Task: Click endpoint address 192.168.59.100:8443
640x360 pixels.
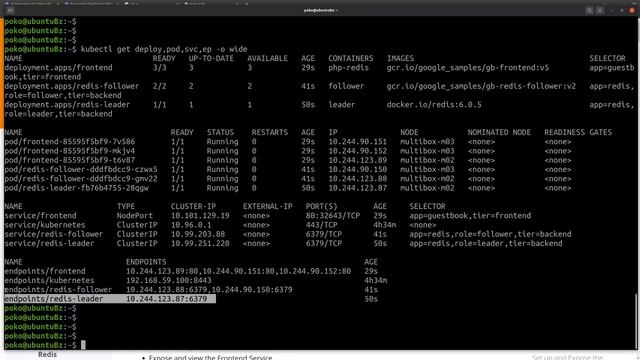Action: (x=169, y=280)
